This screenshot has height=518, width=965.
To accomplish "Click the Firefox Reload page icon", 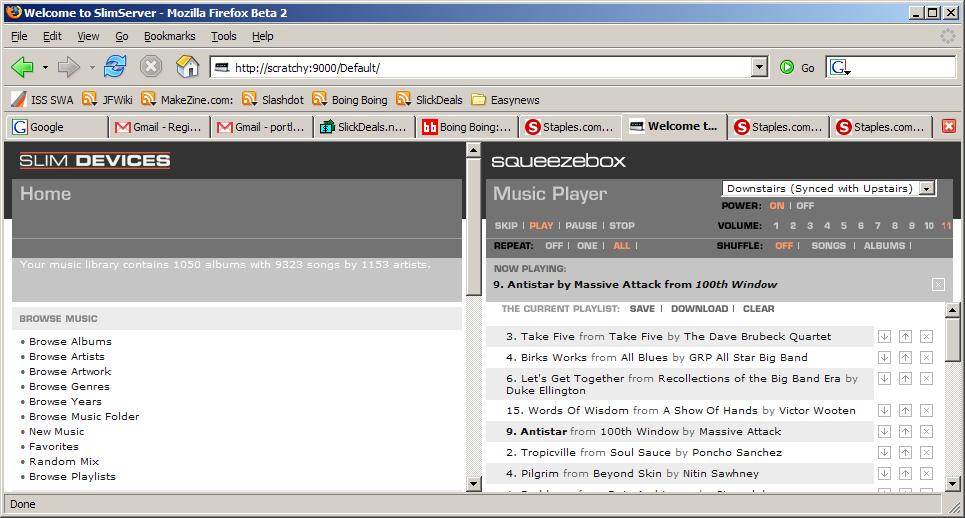I will pos(116,67).
